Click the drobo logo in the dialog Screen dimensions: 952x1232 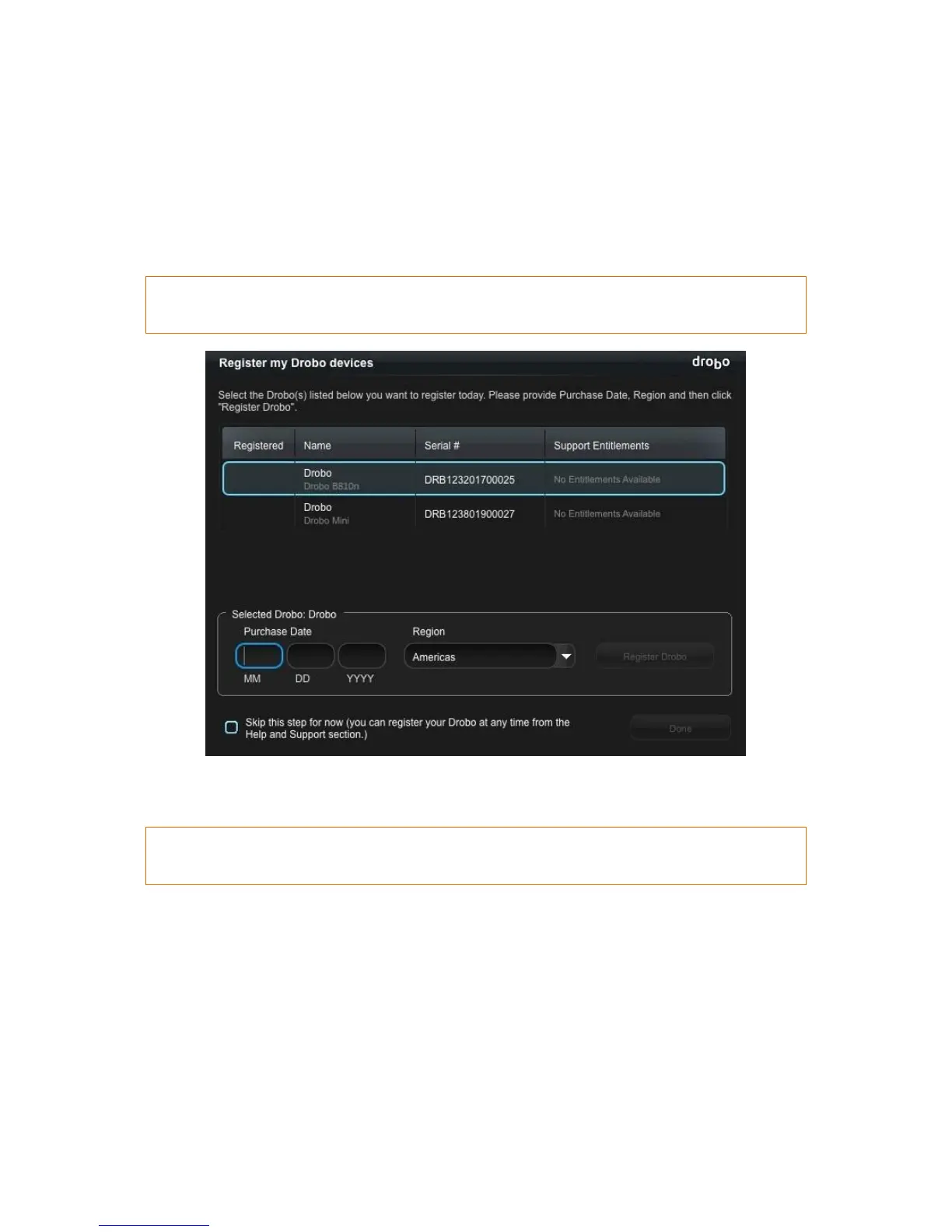[x=711, y=362]
